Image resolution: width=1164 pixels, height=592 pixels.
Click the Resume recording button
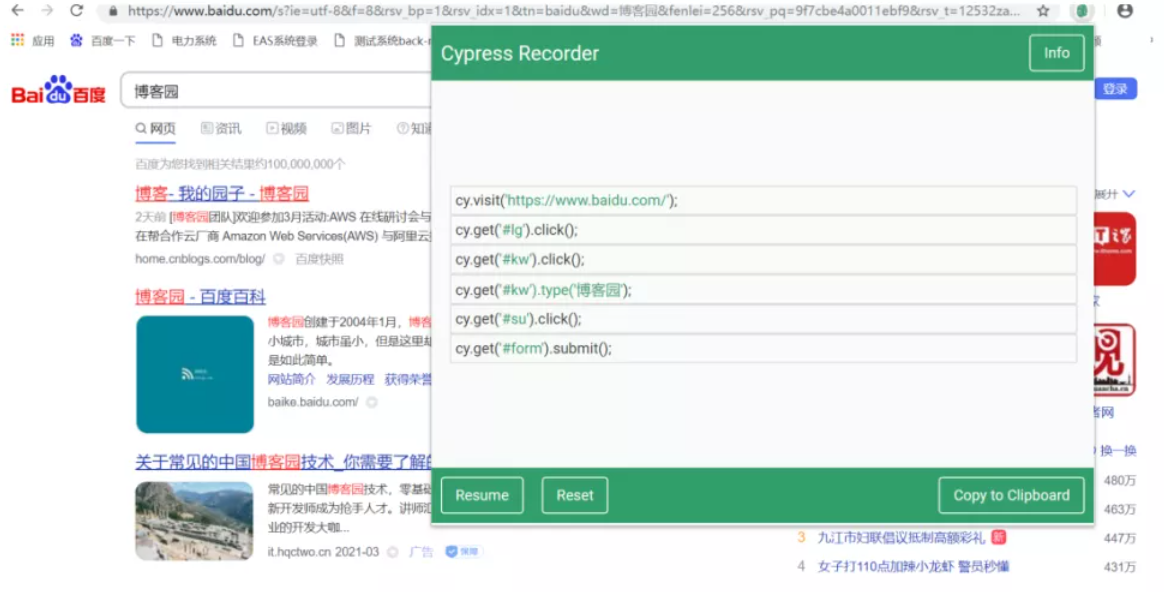482,495
